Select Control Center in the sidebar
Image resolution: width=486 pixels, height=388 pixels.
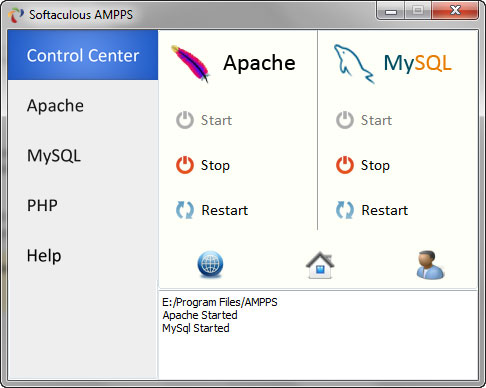[x=83, y=55]
